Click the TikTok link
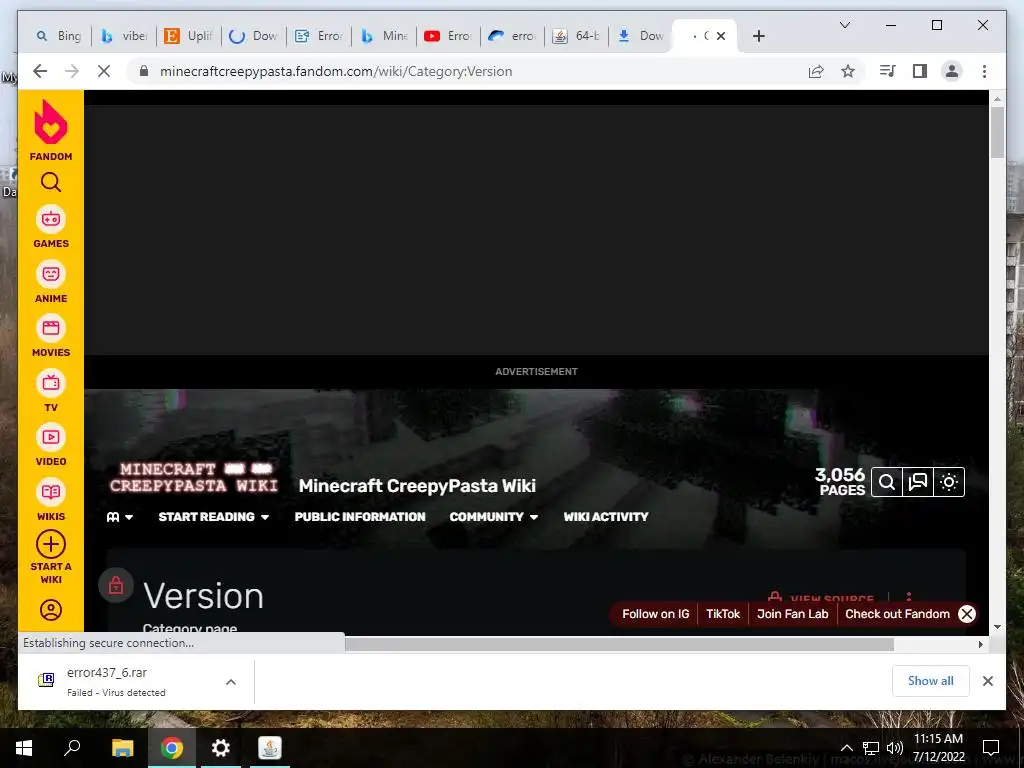 tap(723, 614)
